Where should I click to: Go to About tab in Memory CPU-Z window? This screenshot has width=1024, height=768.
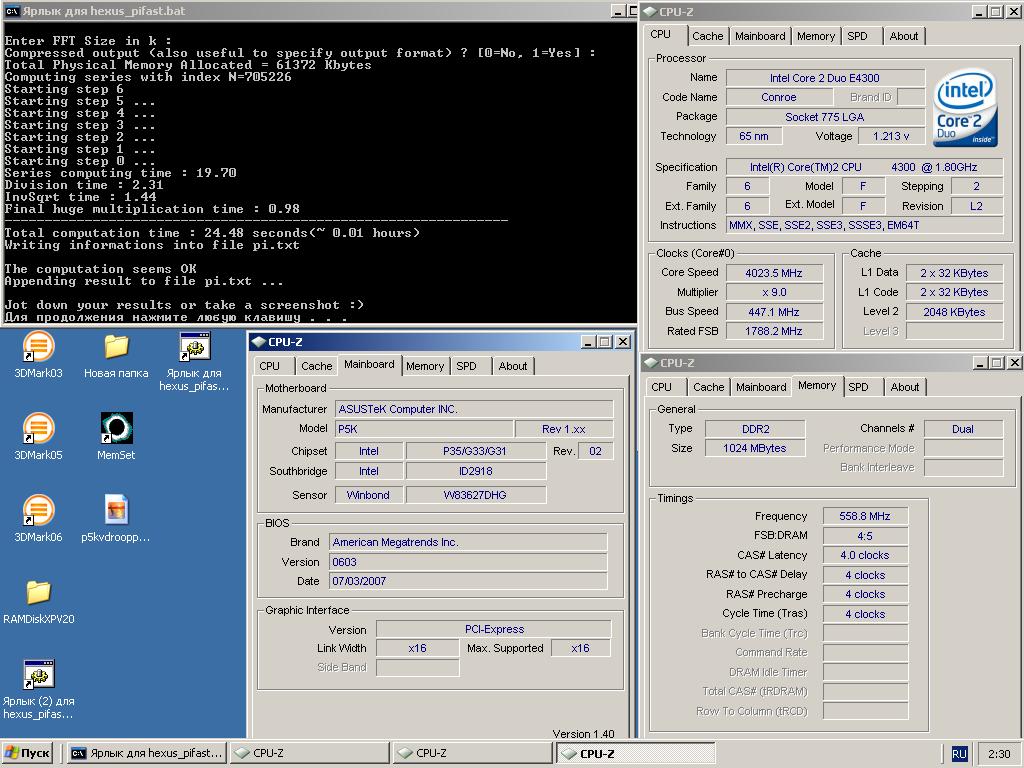904,387
